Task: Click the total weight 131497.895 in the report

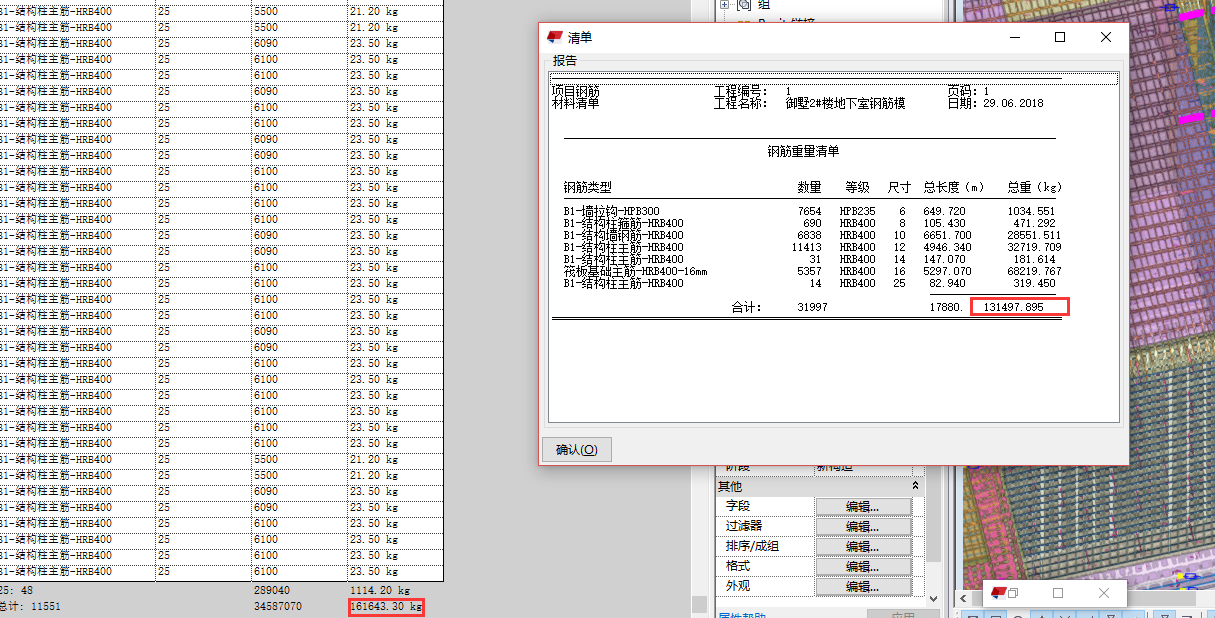Action: click(x=1013, y=307)
